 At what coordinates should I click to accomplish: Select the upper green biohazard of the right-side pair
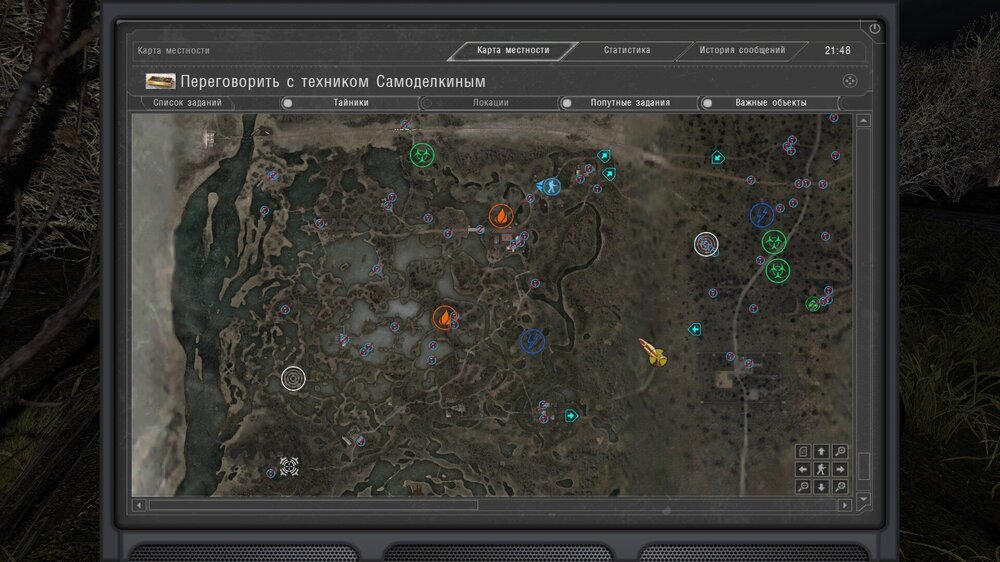(774, 242)
